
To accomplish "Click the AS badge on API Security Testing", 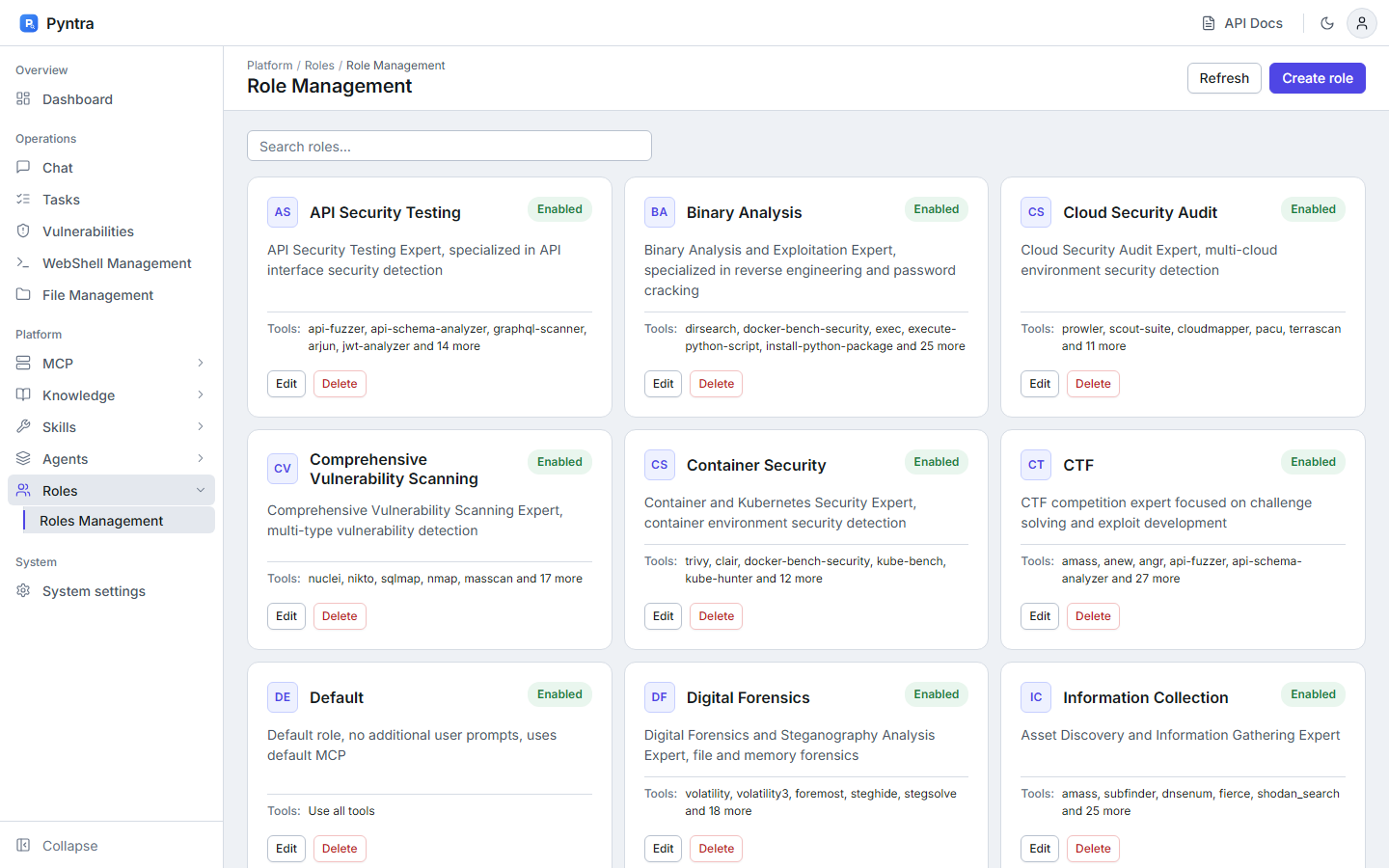I will (283, 212).
